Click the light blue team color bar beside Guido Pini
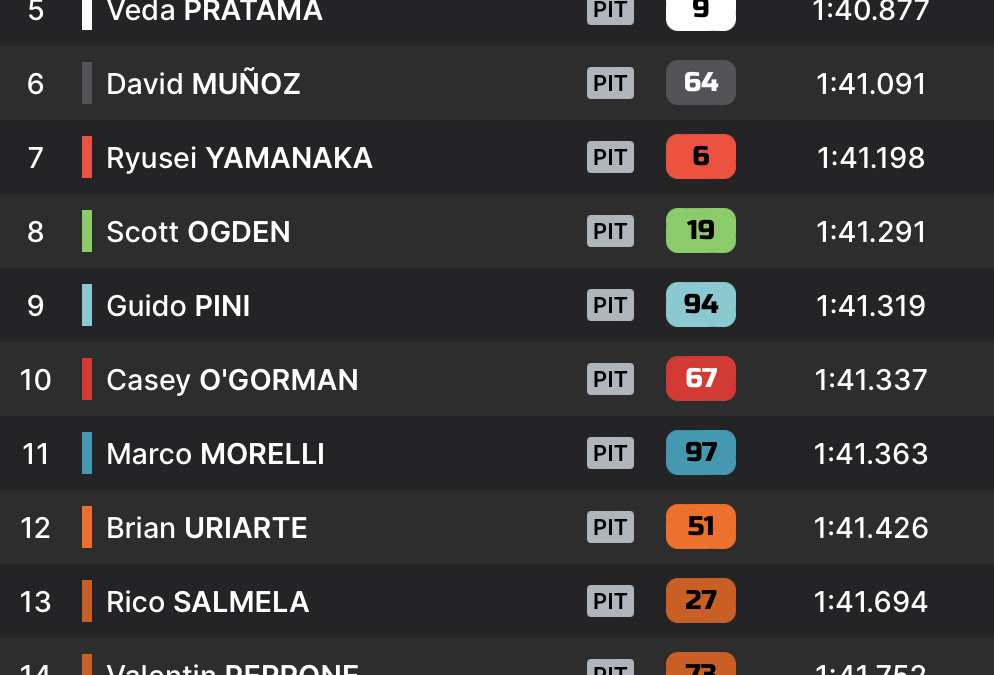The image size is (994, 675). [x=87, y=305]
